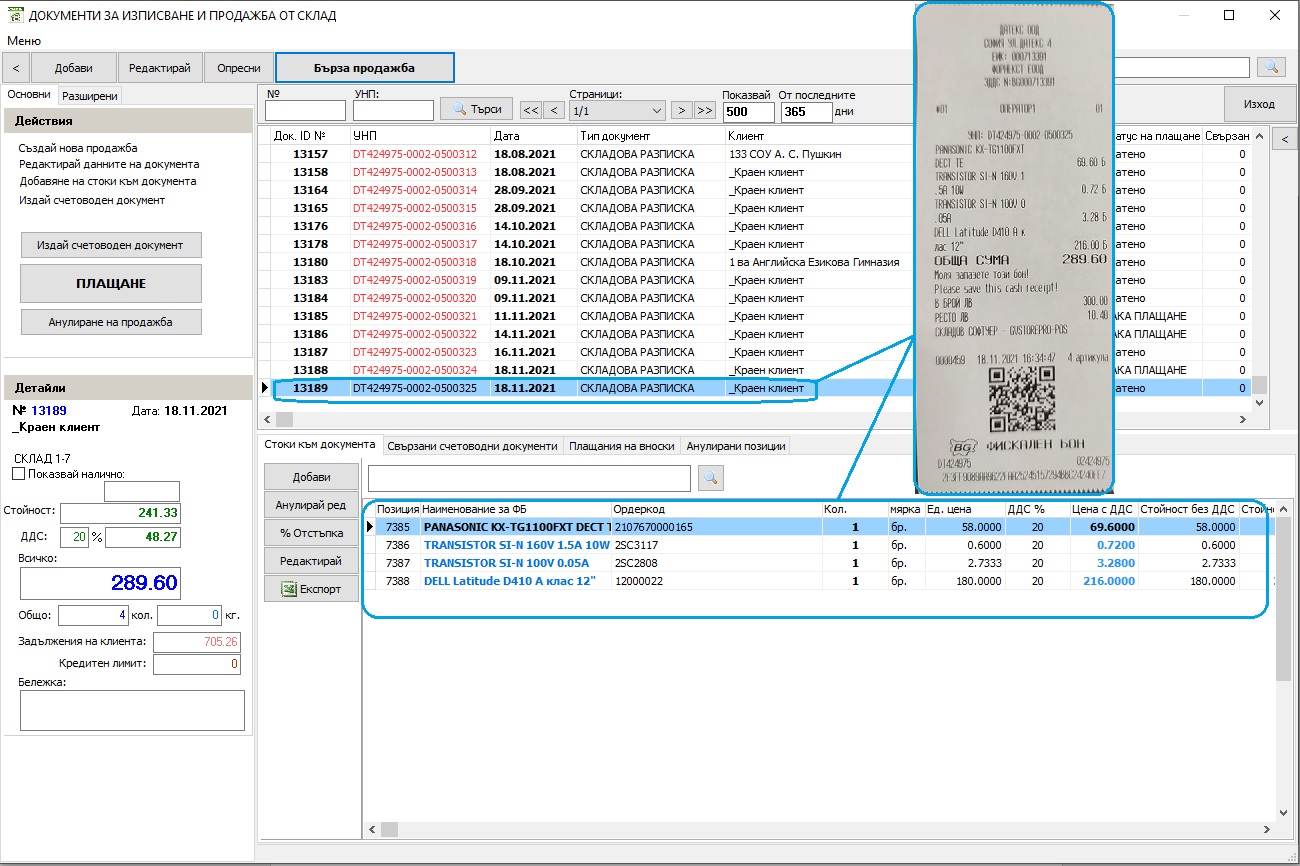Click the Анулирай ред button
This screenshot has height=866, width=1300.
[x=311, y=505]
